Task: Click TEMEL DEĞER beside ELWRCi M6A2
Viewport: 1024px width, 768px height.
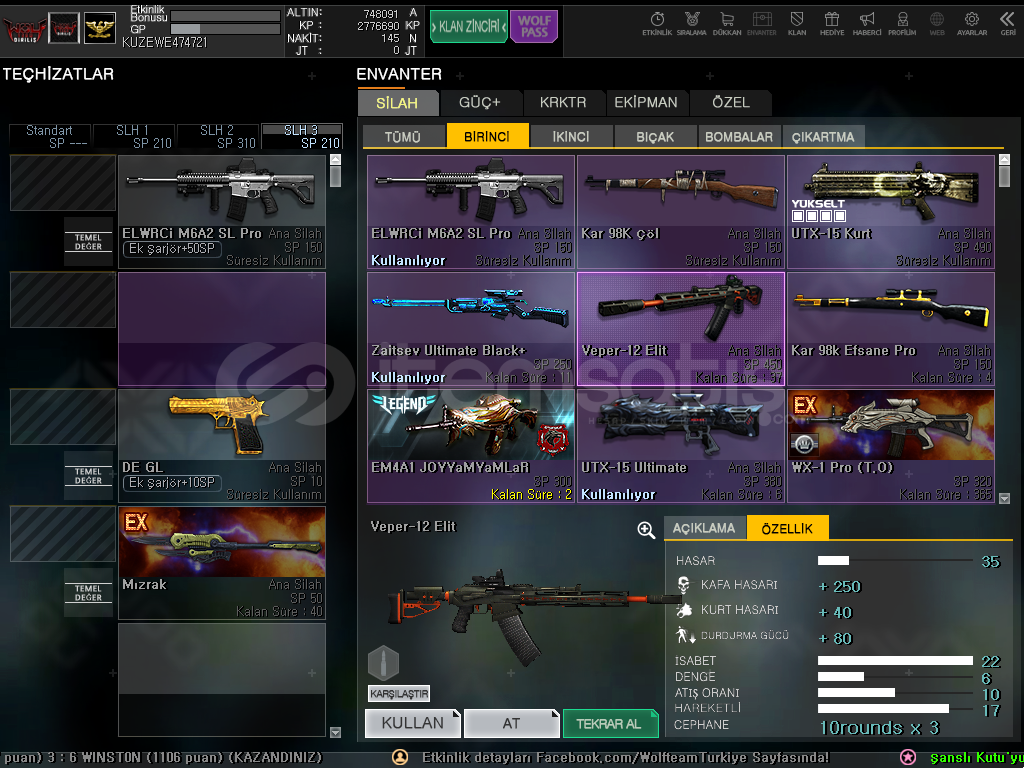Action: pyautogui.click(x=88, y=242)
